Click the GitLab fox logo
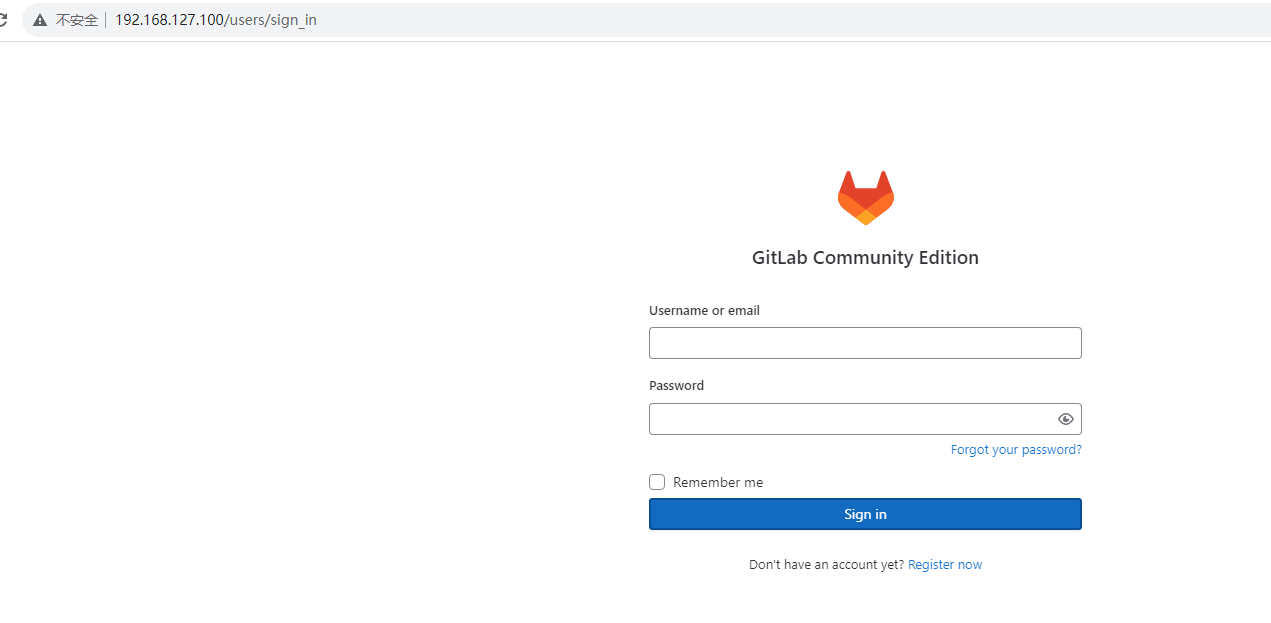The width and height of the screenshot is (1271, 623). click(x=865, y=197)
